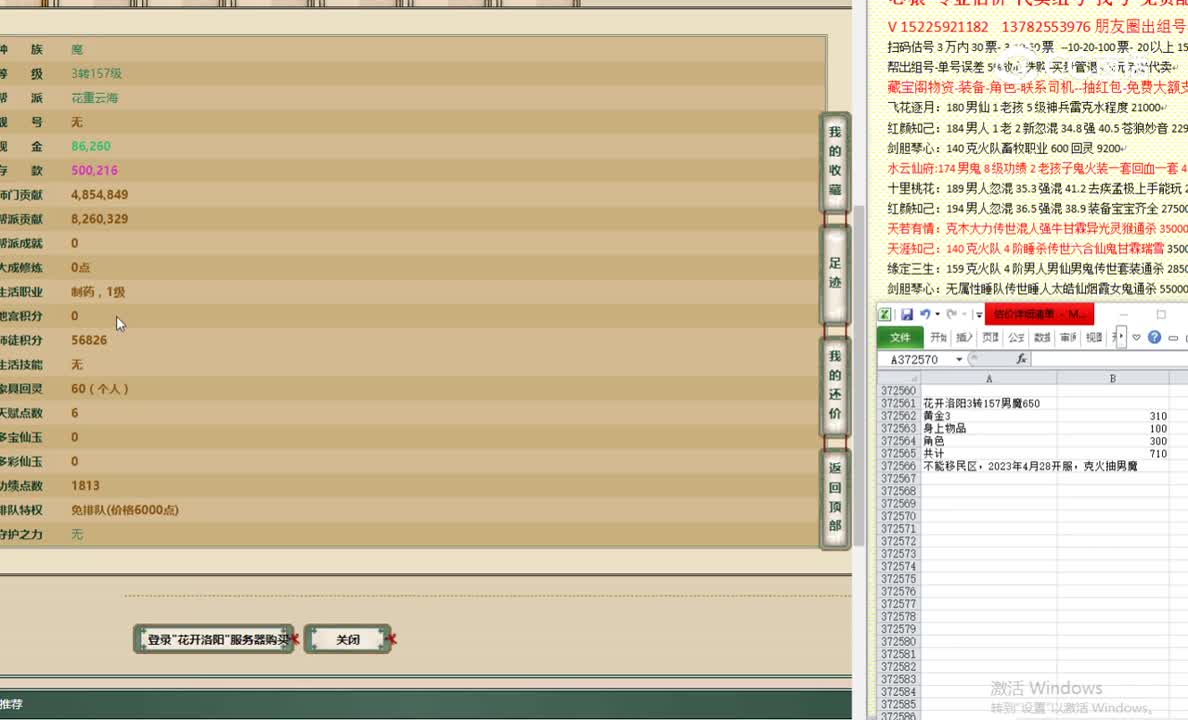Click the Excel app icon in title bar

pyautogui.click(x=884, y=314)
